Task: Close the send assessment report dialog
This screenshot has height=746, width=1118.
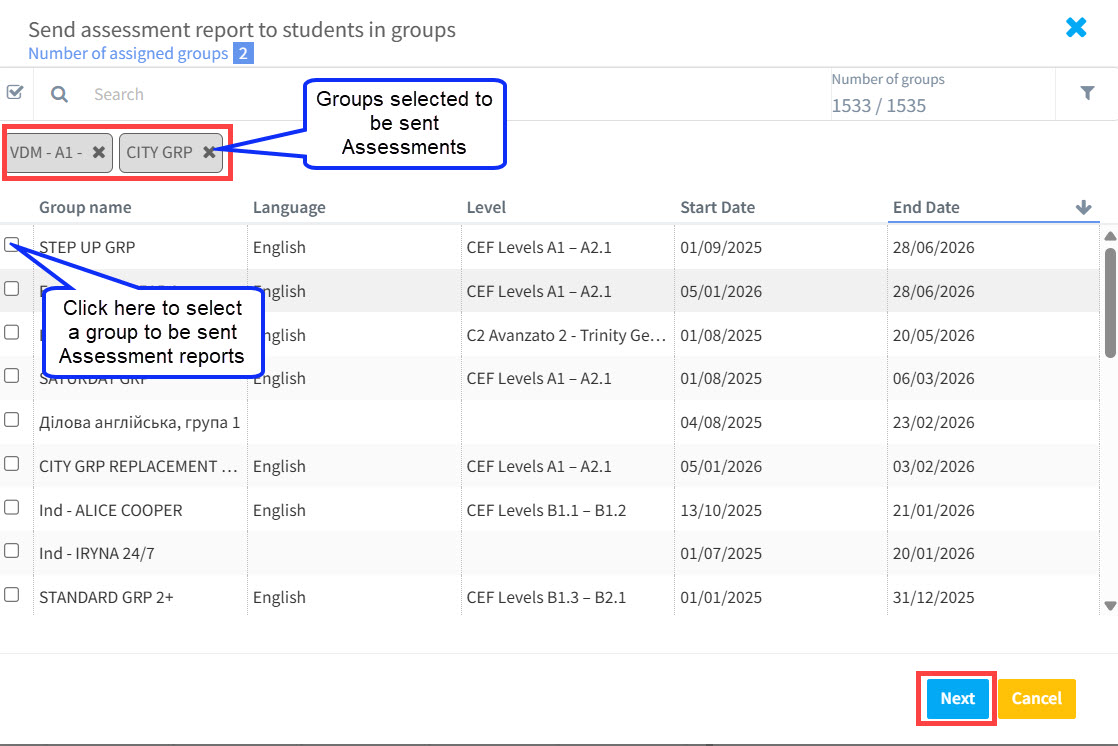Action: click(1076, 28)
